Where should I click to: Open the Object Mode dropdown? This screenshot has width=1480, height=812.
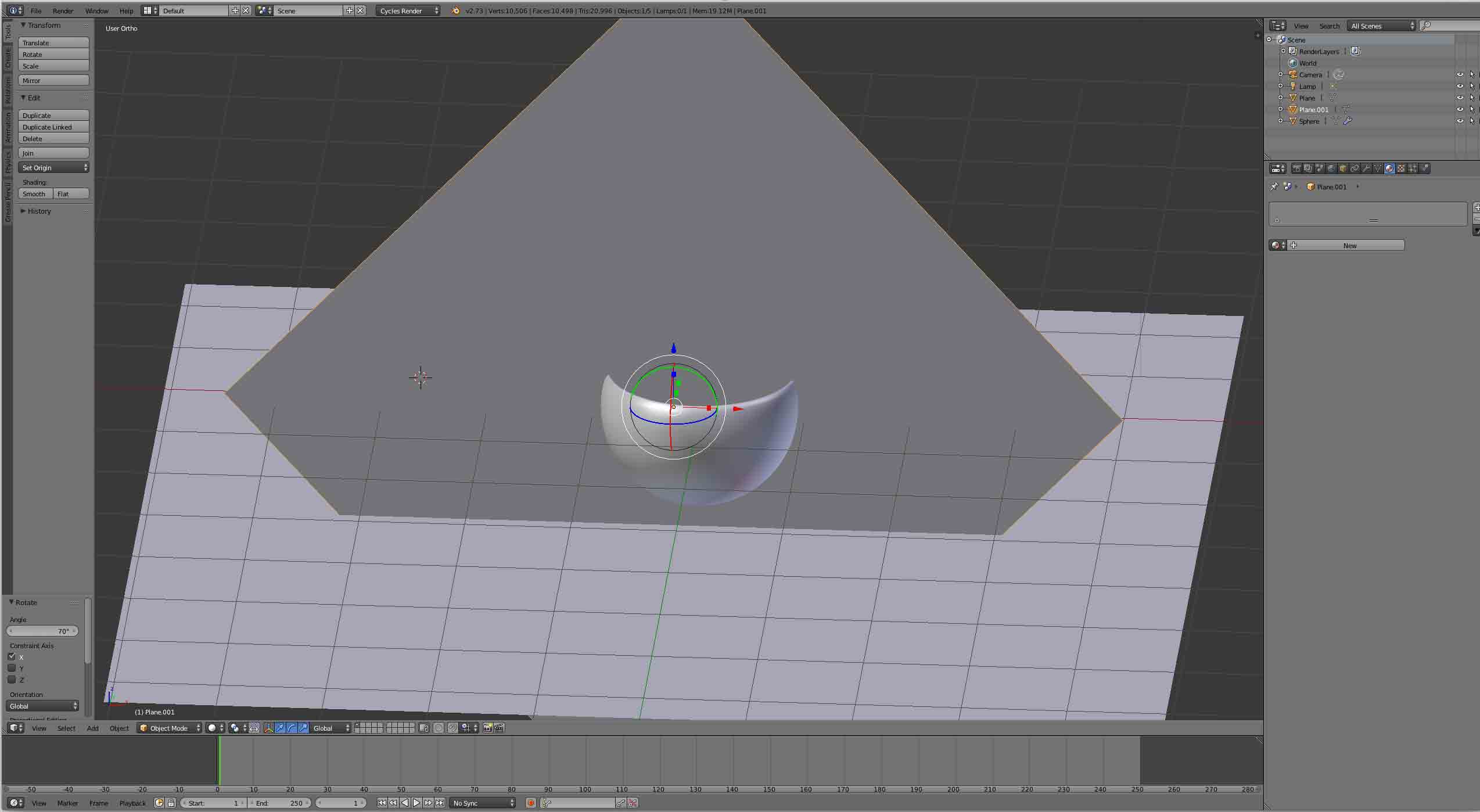click(169, 728)
